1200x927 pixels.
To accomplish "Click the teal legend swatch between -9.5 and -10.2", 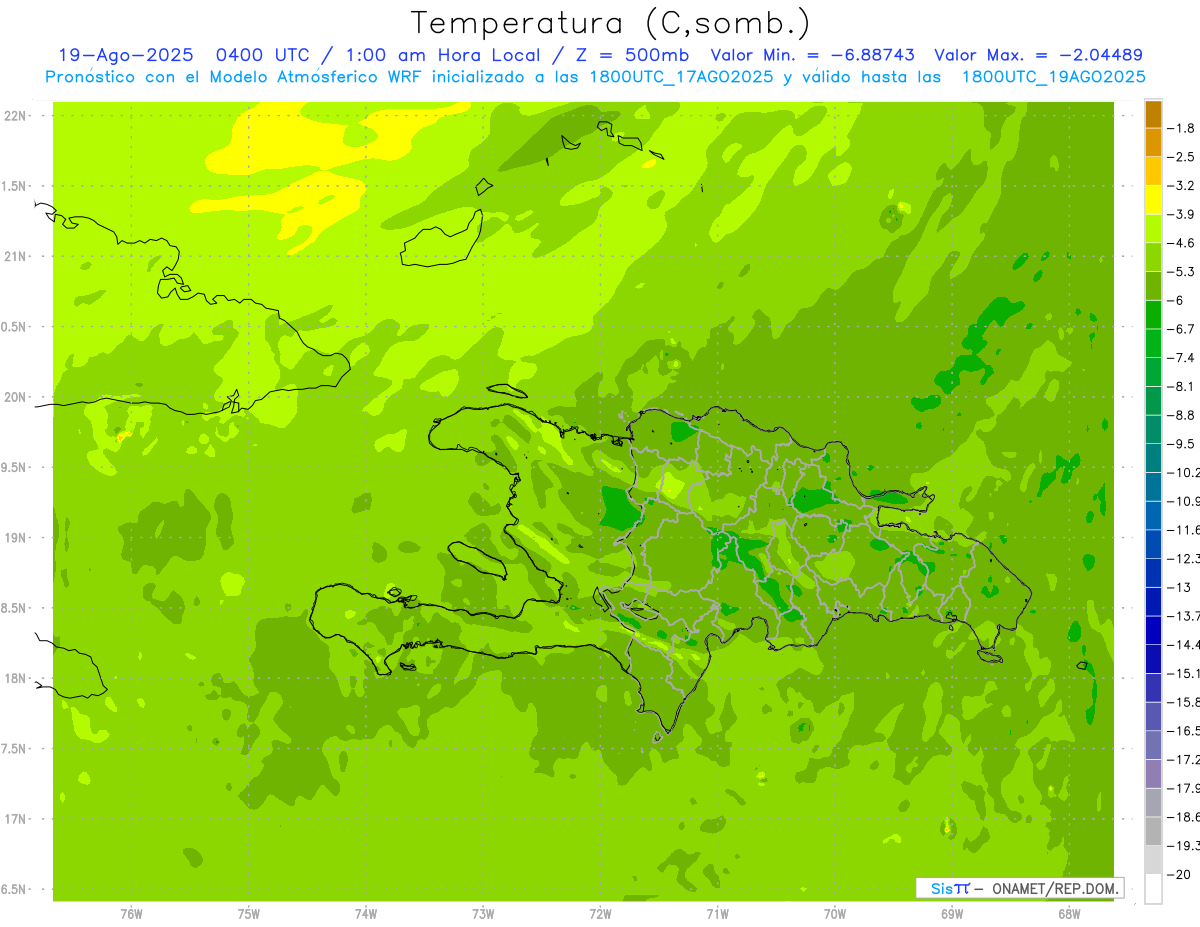I will (1153, 458).
